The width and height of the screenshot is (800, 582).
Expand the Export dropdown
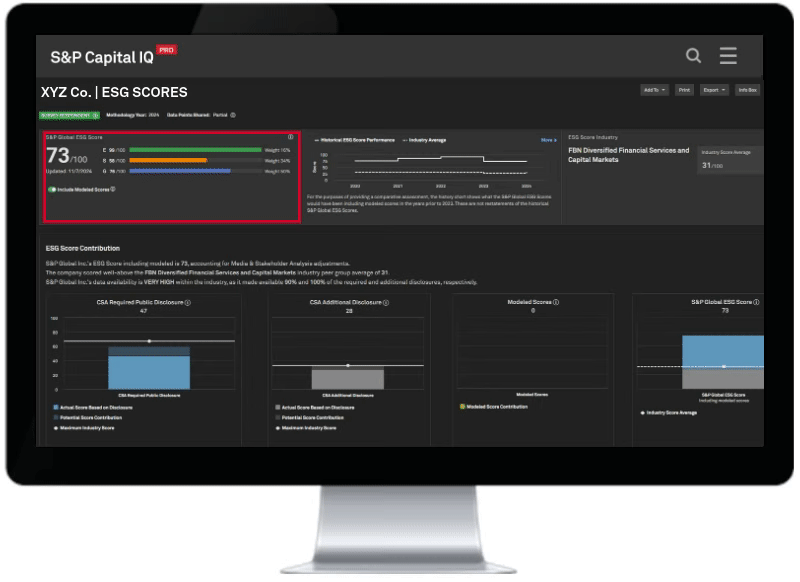(714, 90)
